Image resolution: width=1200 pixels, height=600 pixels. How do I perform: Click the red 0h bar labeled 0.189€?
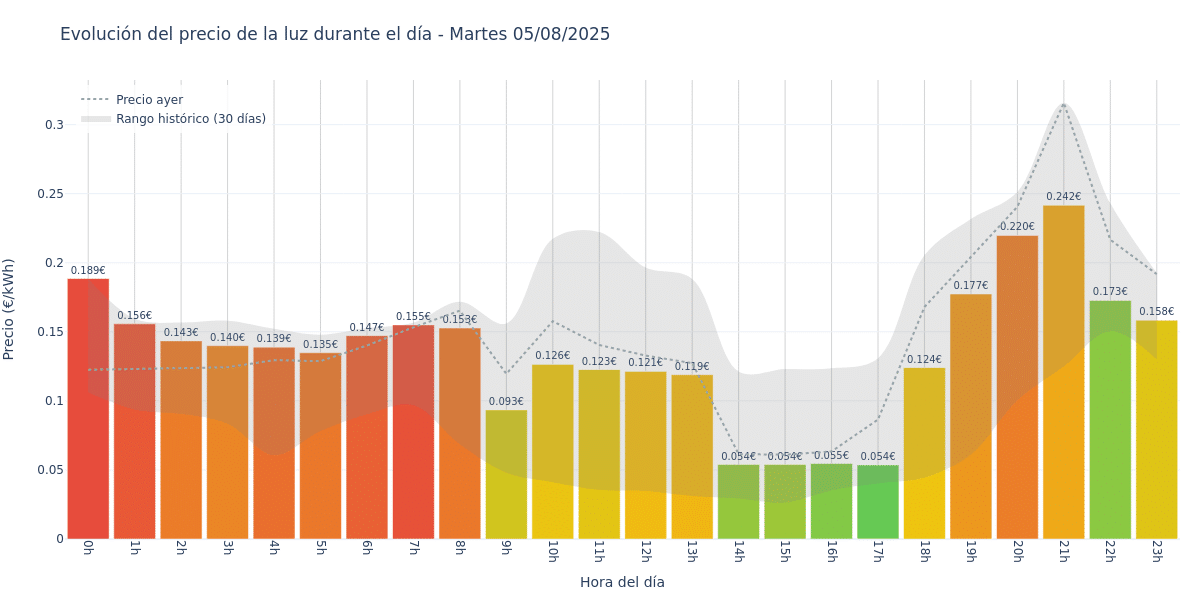[x=88, y=408]
